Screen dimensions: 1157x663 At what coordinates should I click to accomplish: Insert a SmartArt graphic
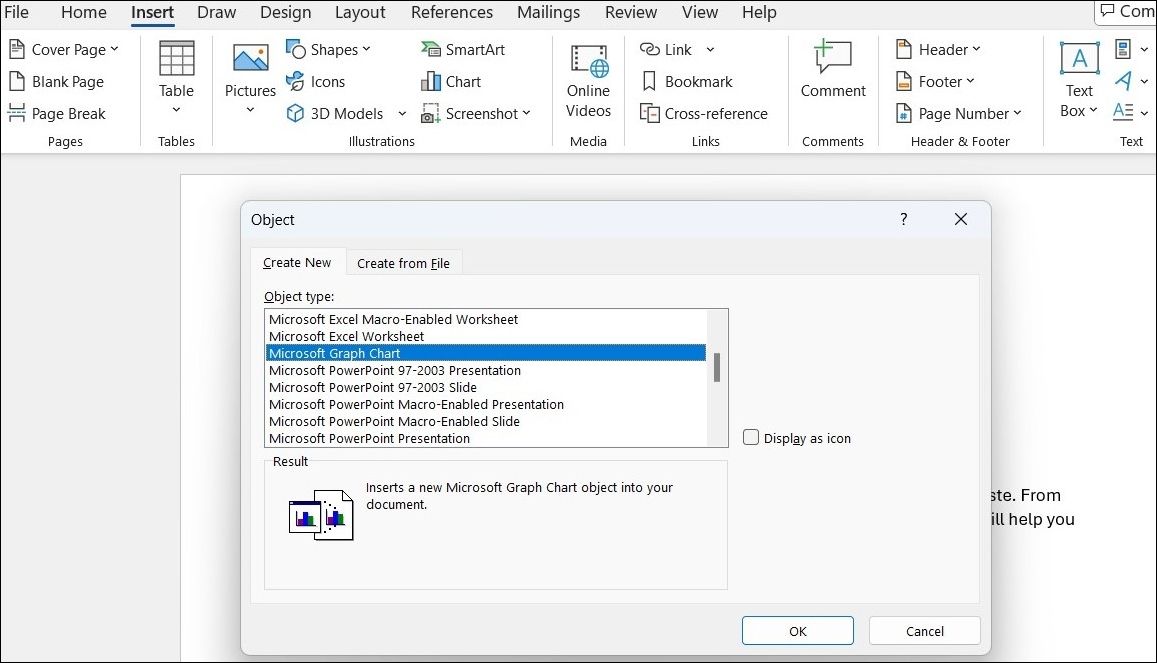point(462,48)
